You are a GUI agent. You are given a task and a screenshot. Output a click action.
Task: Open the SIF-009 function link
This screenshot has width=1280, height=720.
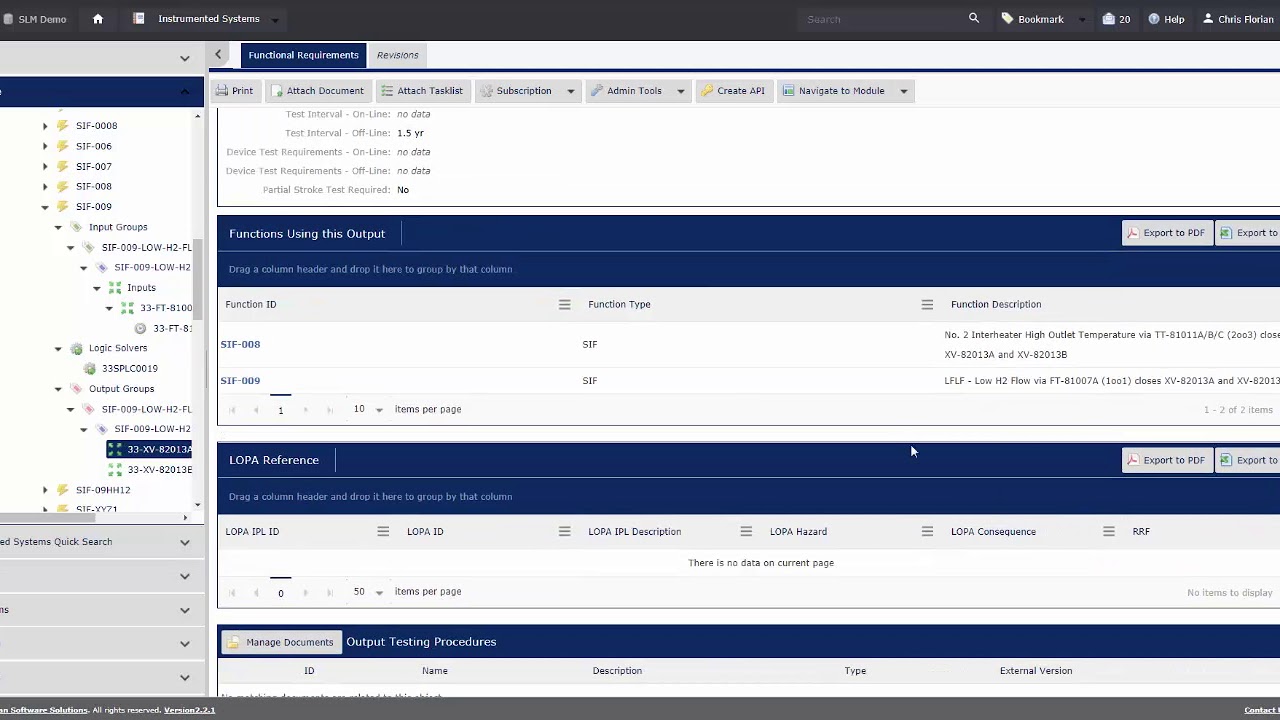pos(240,380)
